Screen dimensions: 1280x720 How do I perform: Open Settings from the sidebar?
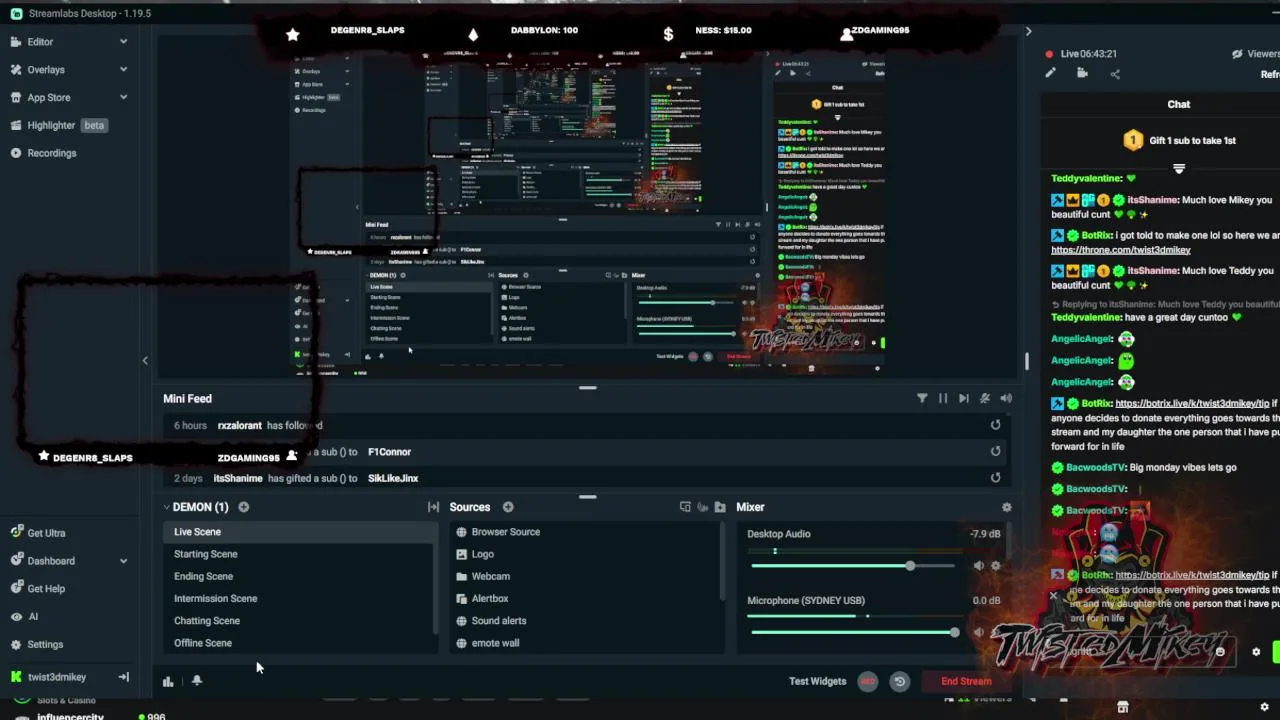[x=45, y=645]
